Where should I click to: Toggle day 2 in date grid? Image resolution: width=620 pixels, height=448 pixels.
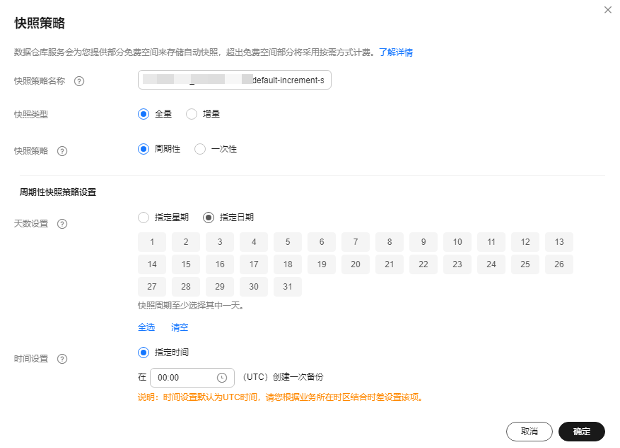186,242
